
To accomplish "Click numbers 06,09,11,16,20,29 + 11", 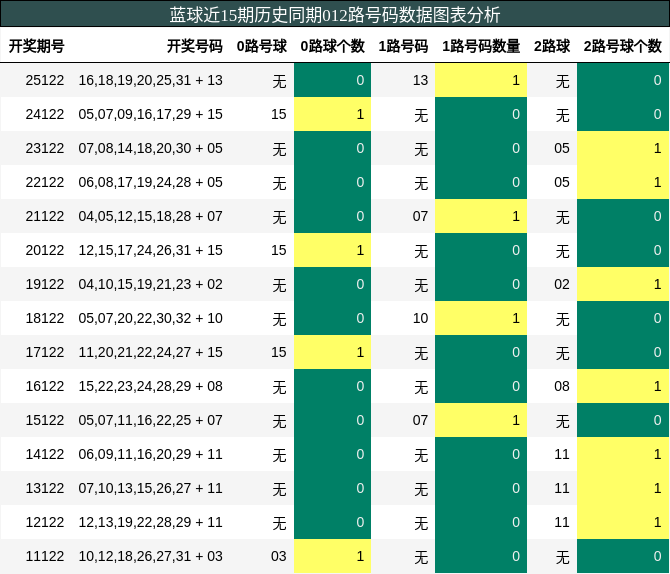I will click(x=150, y=454).
